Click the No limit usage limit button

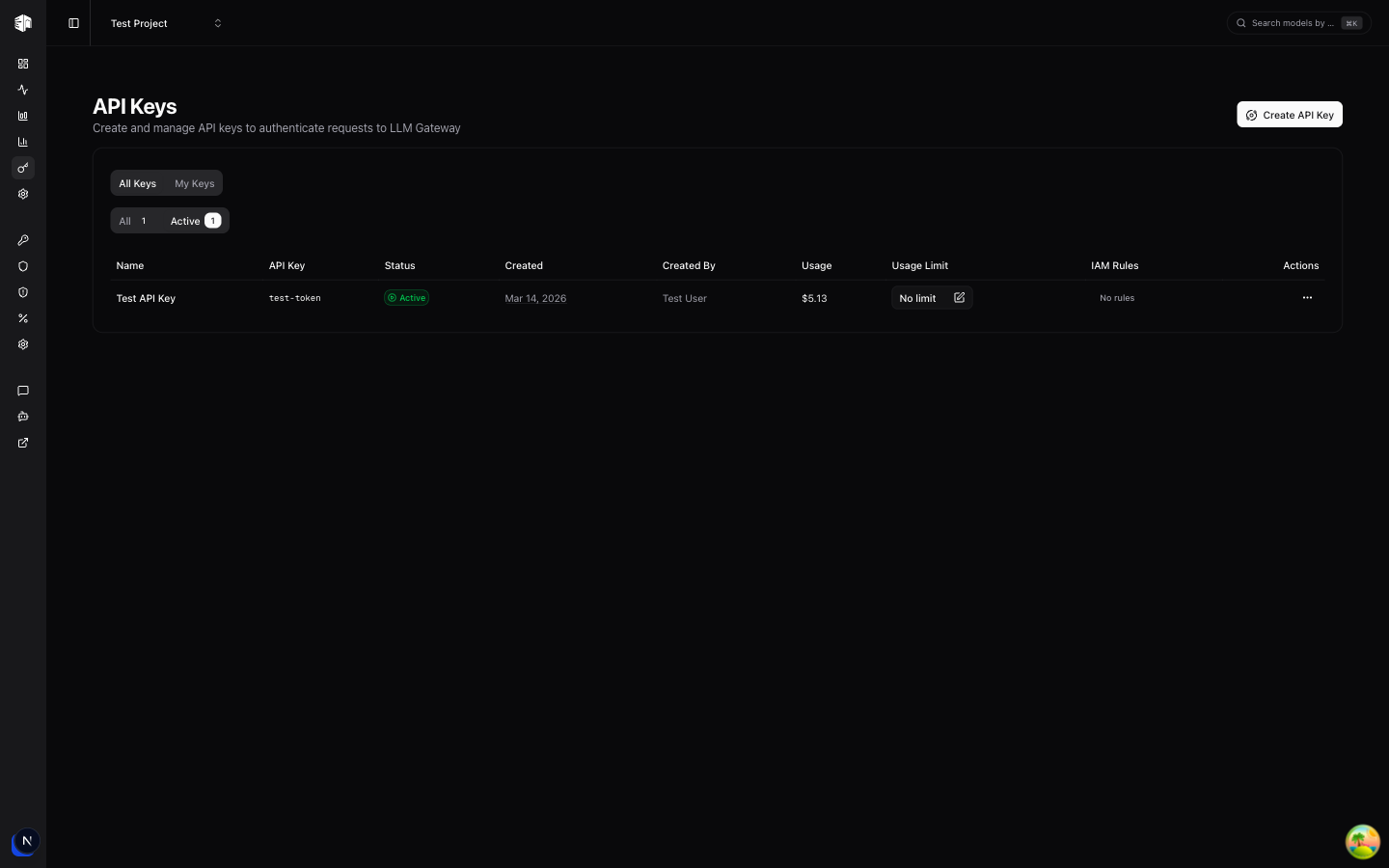click(917, 298)
